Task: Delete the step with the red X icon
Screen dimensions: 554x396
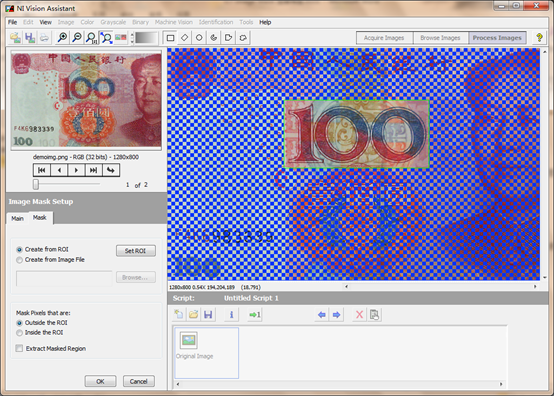Action: [359, 314]
